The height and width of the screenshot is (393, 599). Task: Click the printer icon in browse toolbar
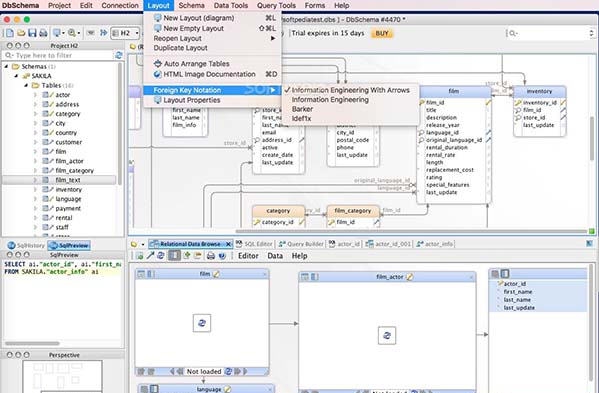(210, 256)
